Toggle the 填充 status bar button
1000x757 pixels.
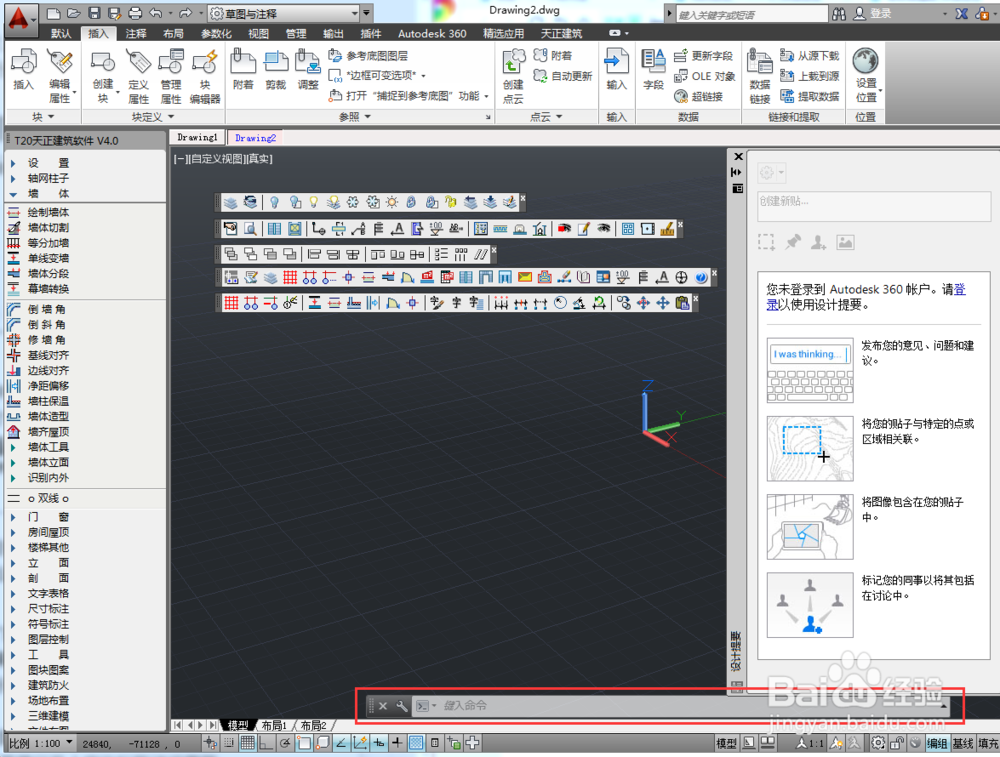pyautogui.click(x=988, y=743)
